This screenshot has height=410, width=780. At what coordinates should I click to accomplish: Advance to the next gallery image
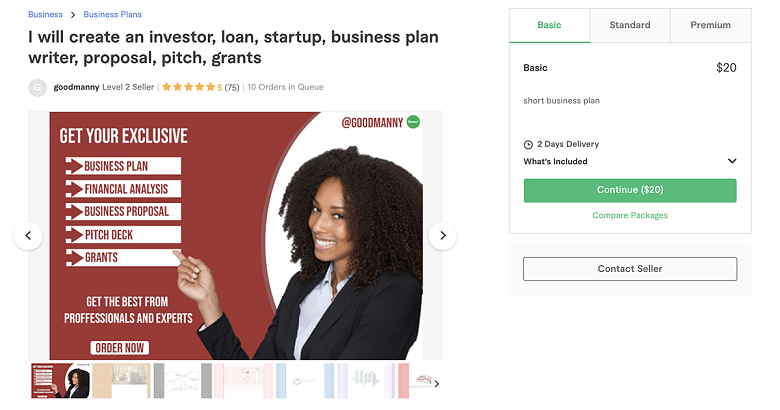[x=443, y=235]
